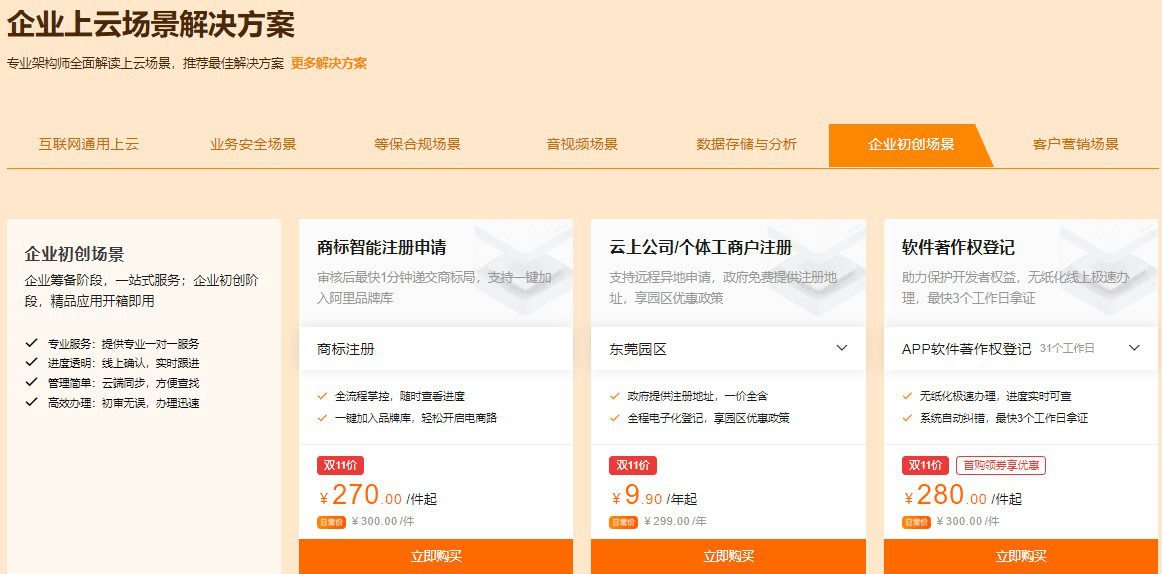Expand APP软件著作权登记 dropdown chevron

(x=1134, y=348)
